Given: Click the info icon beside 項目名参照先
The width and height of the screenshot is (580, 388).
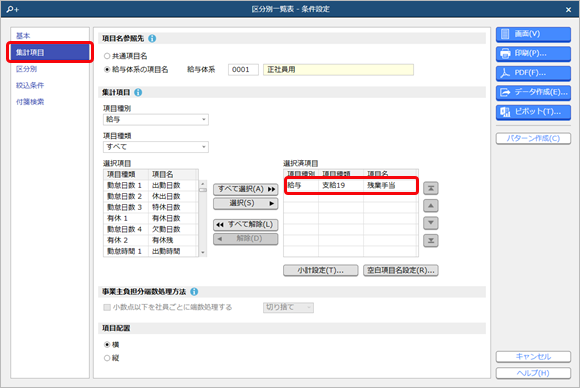Looking at the screenshot, I should pos(152,38).
